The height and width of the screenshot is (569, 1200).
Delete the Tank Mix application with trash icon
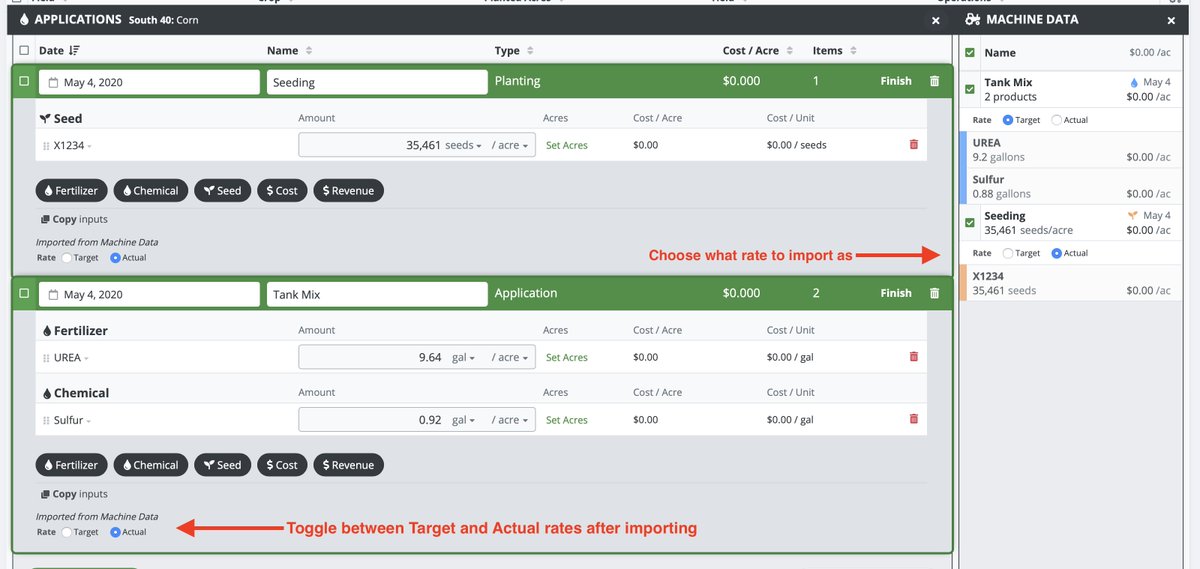934,293
